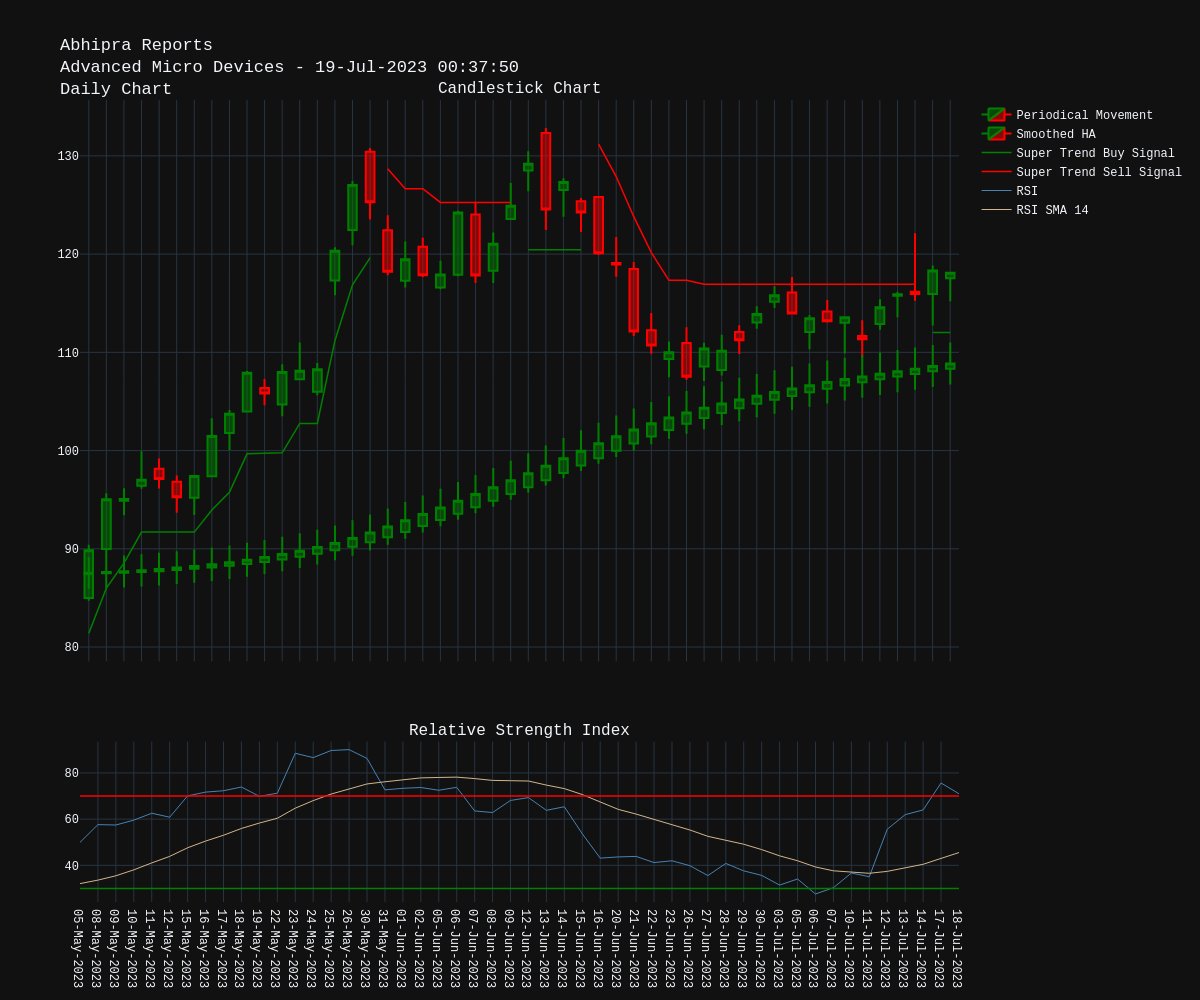Viewport: 1200px width, 1000px height.
Task: Click the 80 price axis label on candlestick chart
Action: click(71, 647)
